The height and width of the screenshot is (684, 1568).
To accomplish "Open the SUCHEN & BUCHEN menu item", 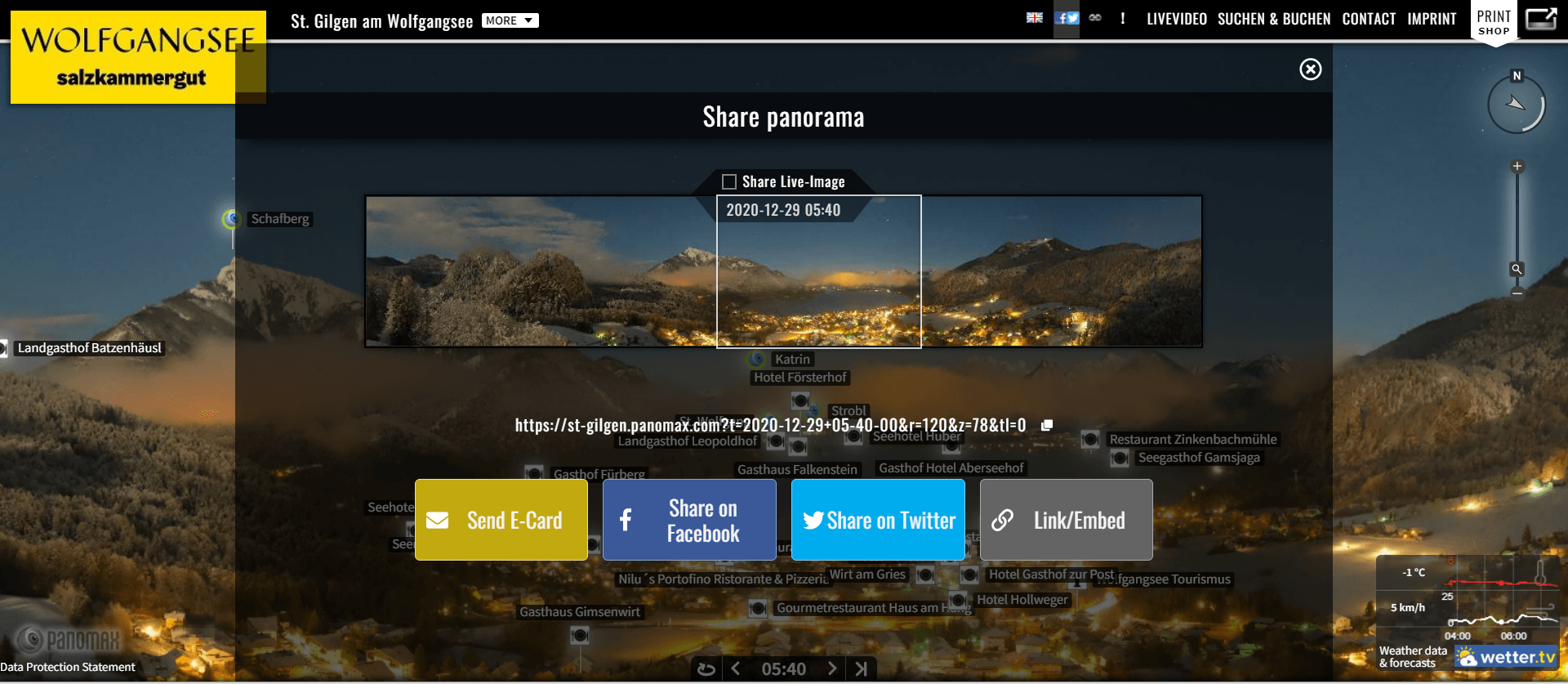I will tap(1274, 19).
